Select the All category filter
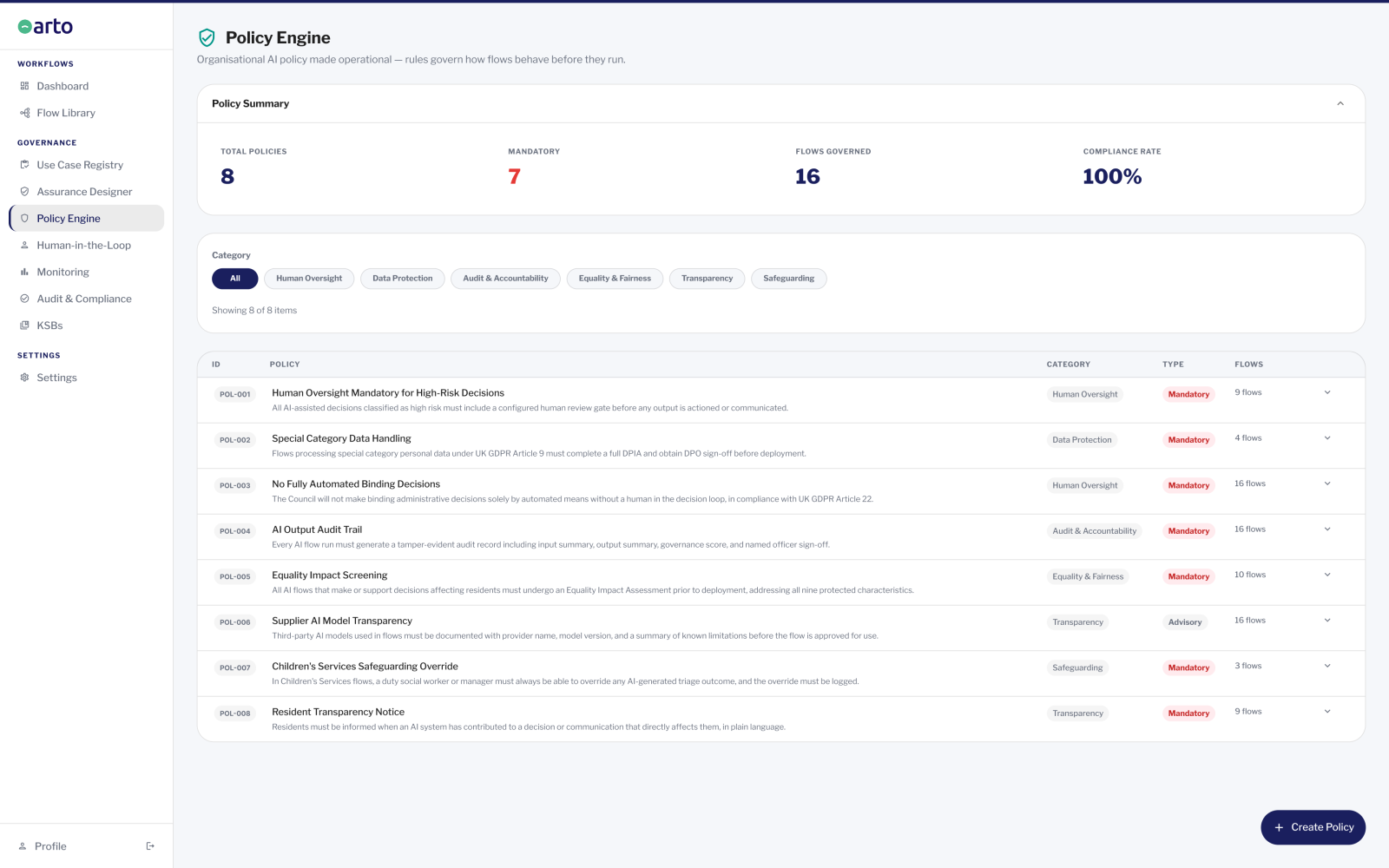The height and width of the screenshot is (868, 1389). (234, 279)
